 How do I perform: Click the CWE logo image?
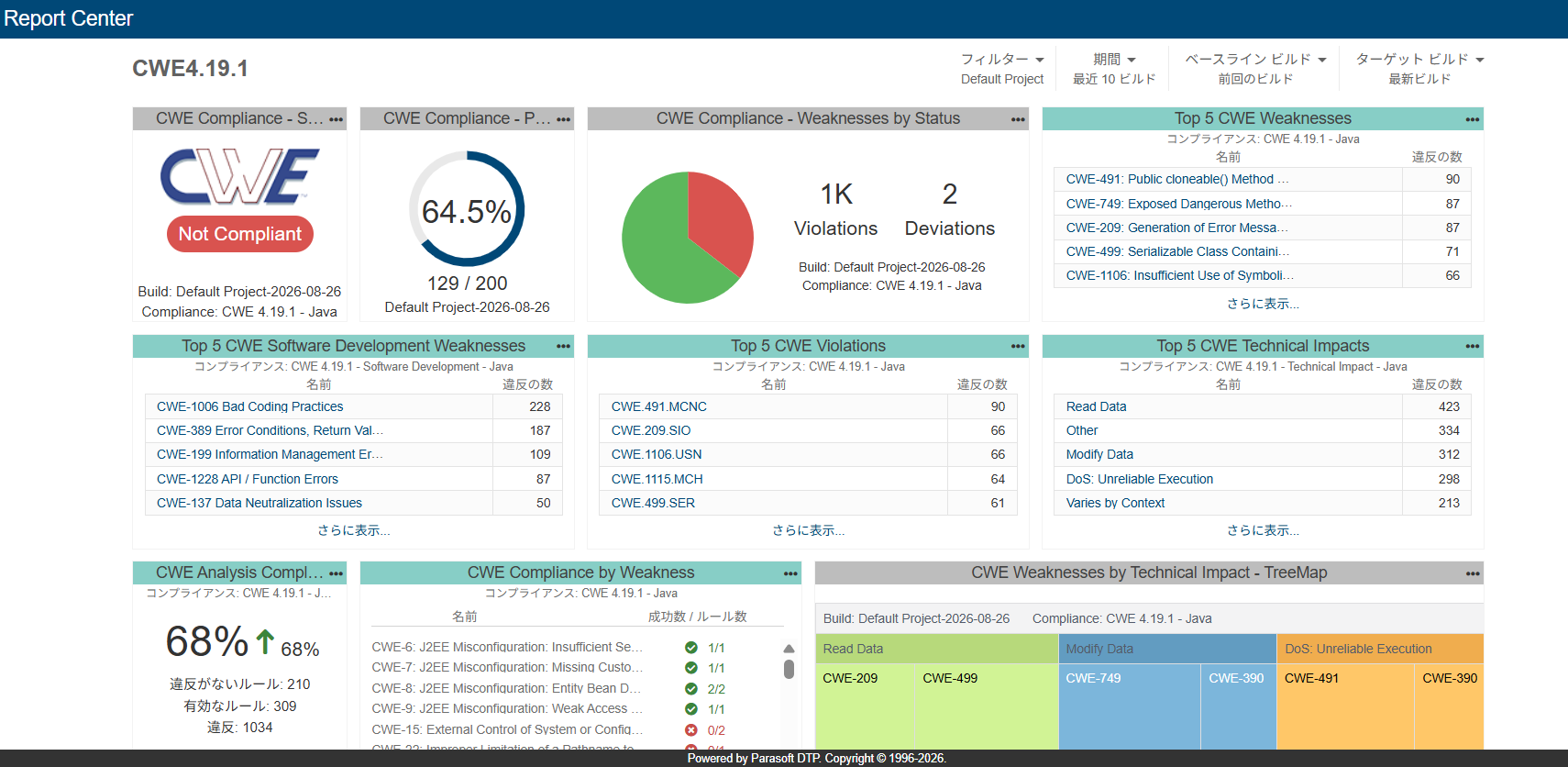(239, 176)
